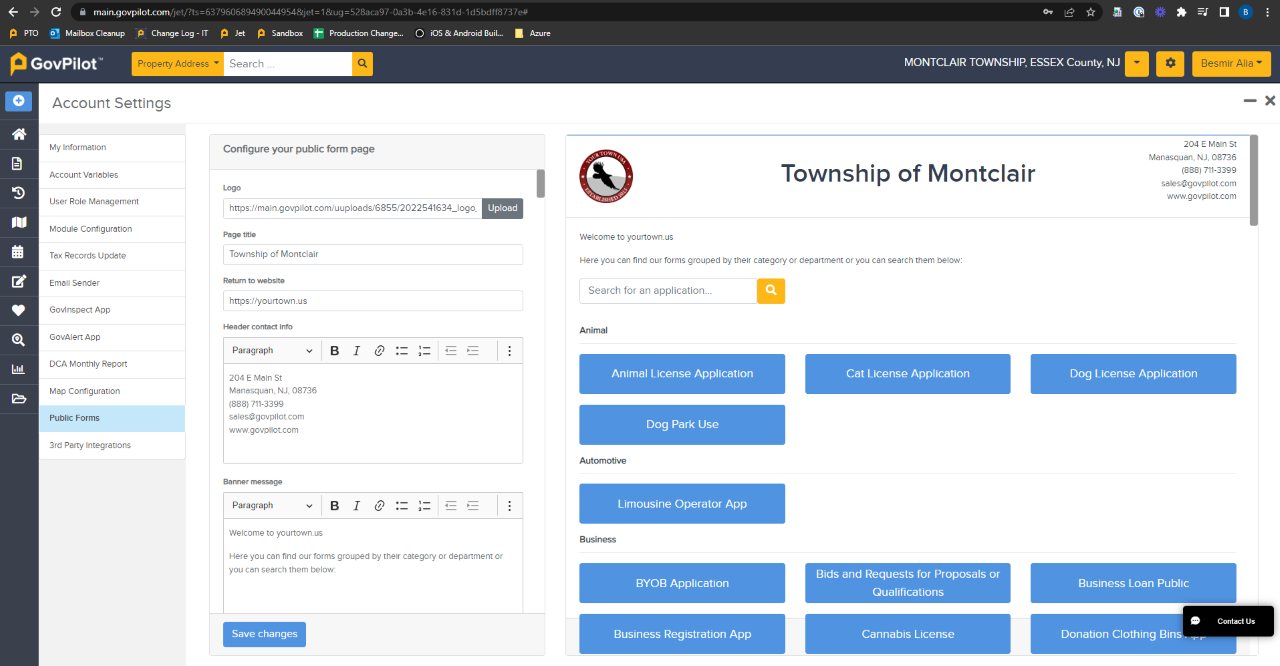Open the Besmir Alia user menu

(1230, 64)
